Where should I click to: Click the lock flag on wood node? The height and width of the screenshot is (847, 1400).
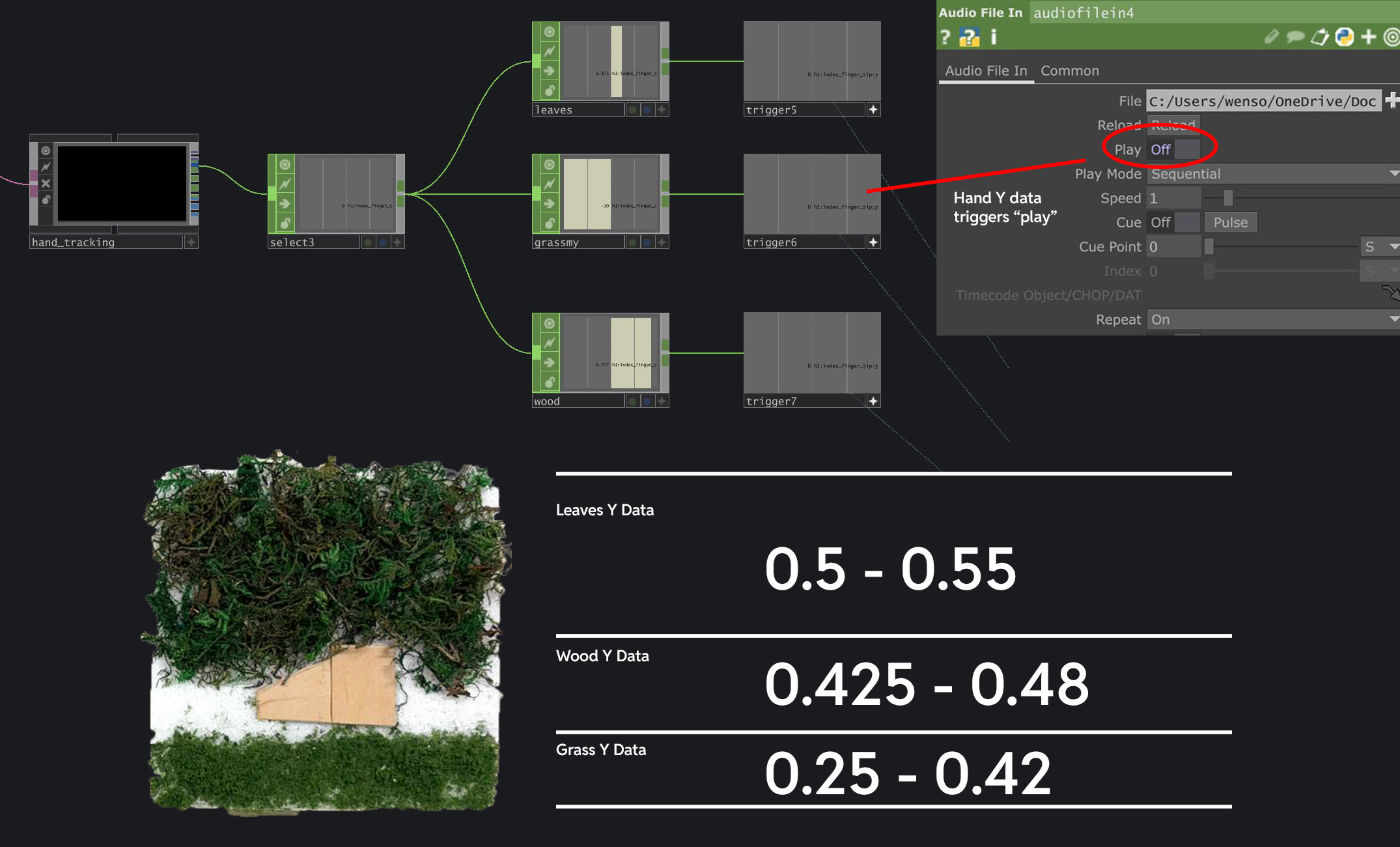tap(550, 382)
